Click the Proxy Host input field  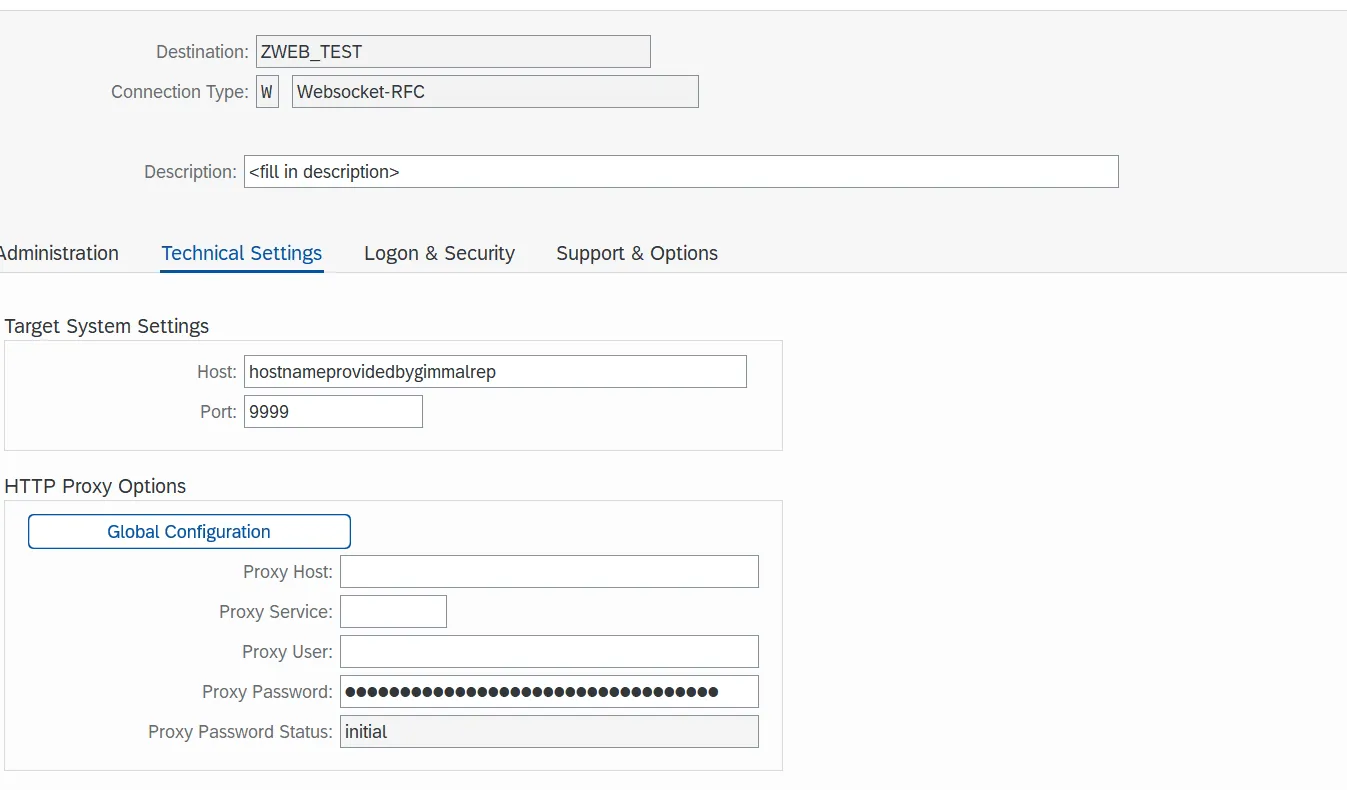[x=549, y=571]
